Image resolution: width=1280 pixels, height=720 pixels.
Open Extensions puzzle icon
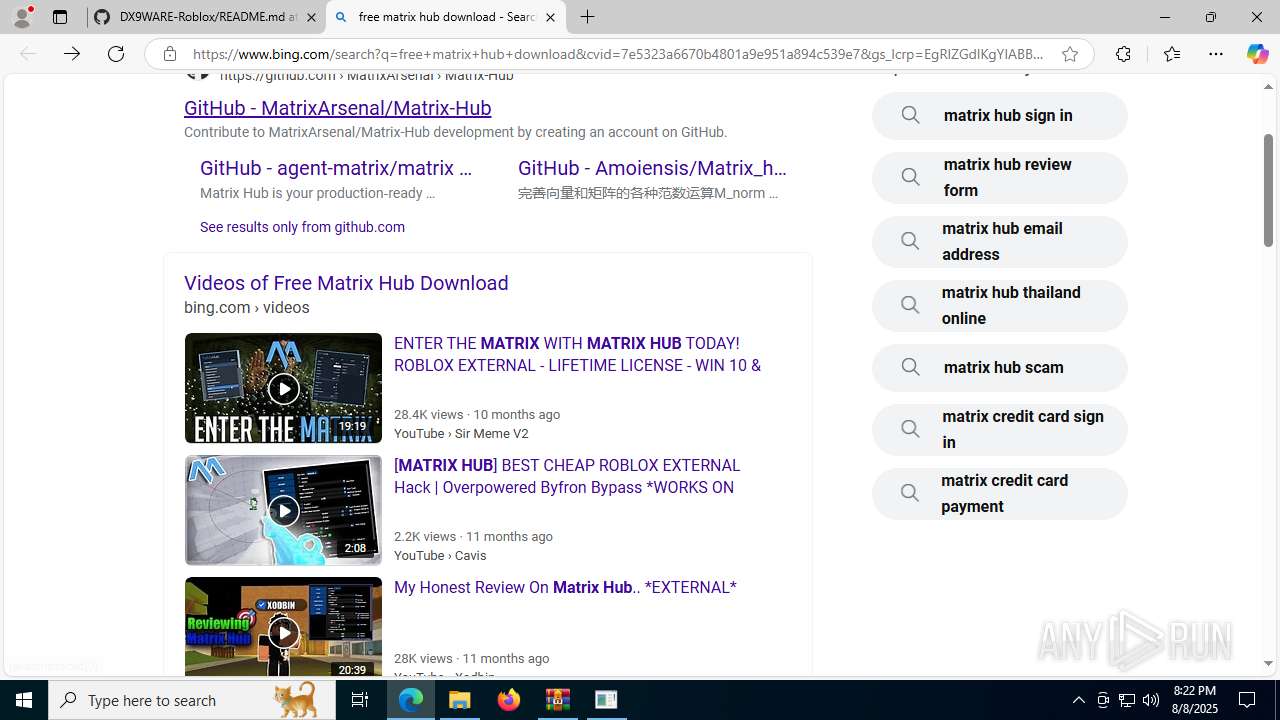click(1123, 54)
